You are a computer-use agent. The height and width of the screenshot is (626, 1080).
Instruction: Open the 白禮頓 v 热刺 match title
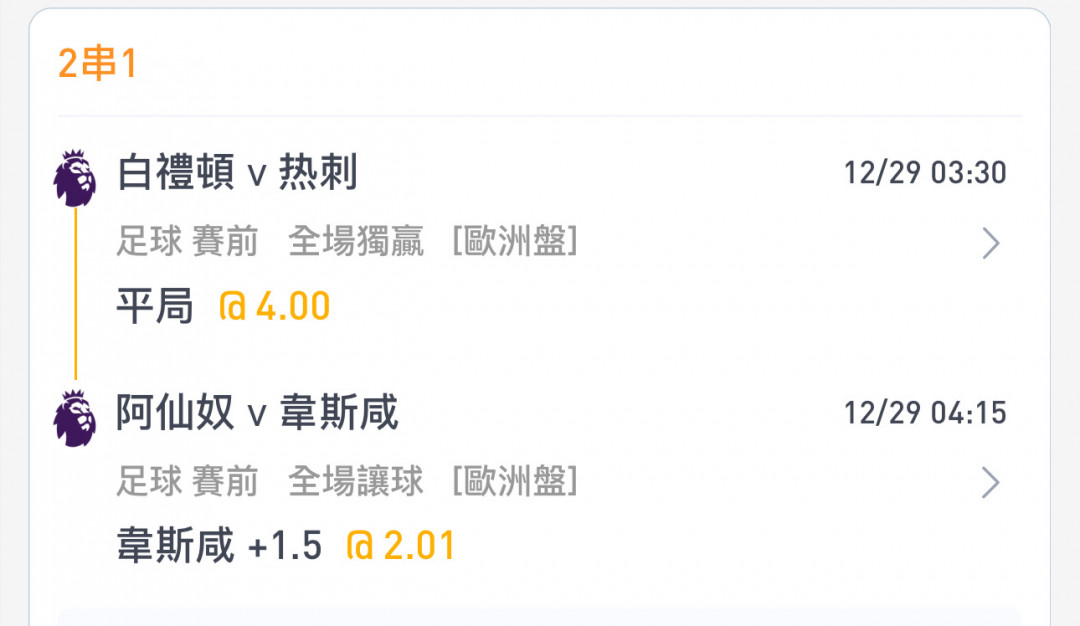click(237, 174)
